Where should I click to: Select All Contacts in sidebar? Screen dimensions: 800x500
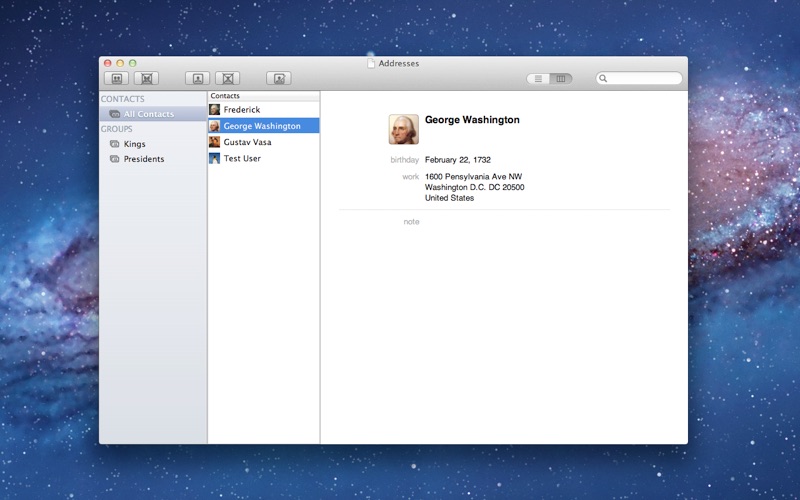coord(153,114)
